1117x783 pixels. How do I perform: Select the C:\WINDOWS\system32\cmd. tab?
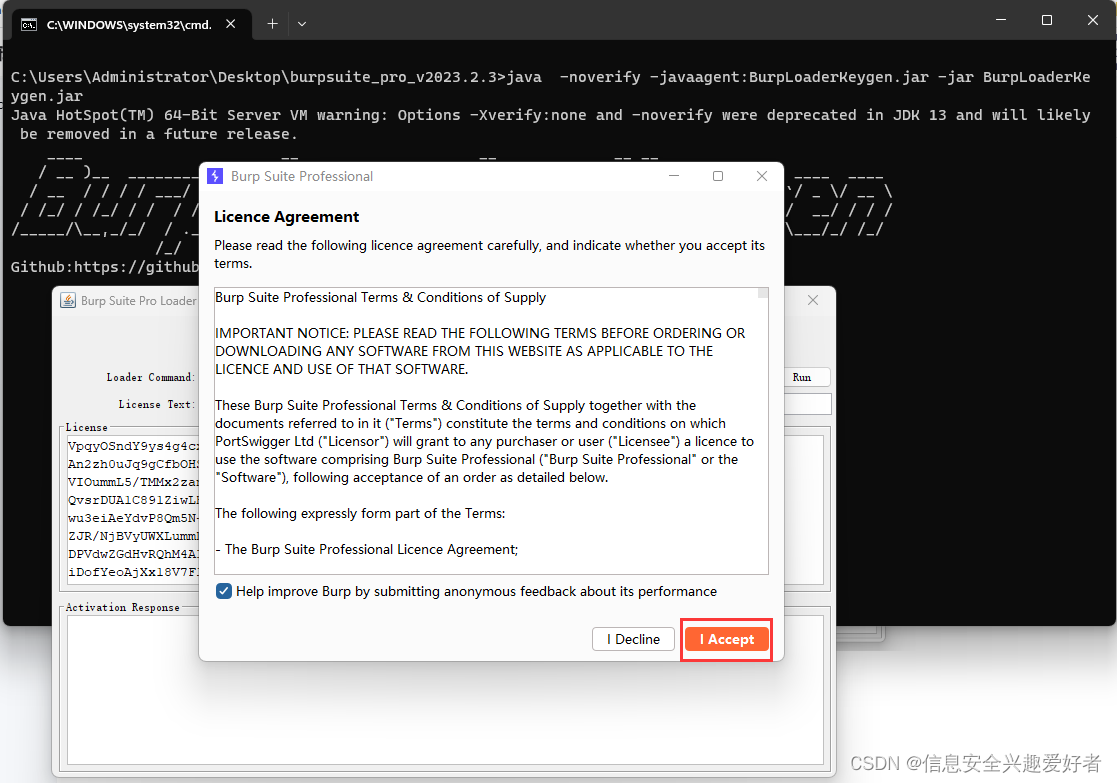coord(132,24)
